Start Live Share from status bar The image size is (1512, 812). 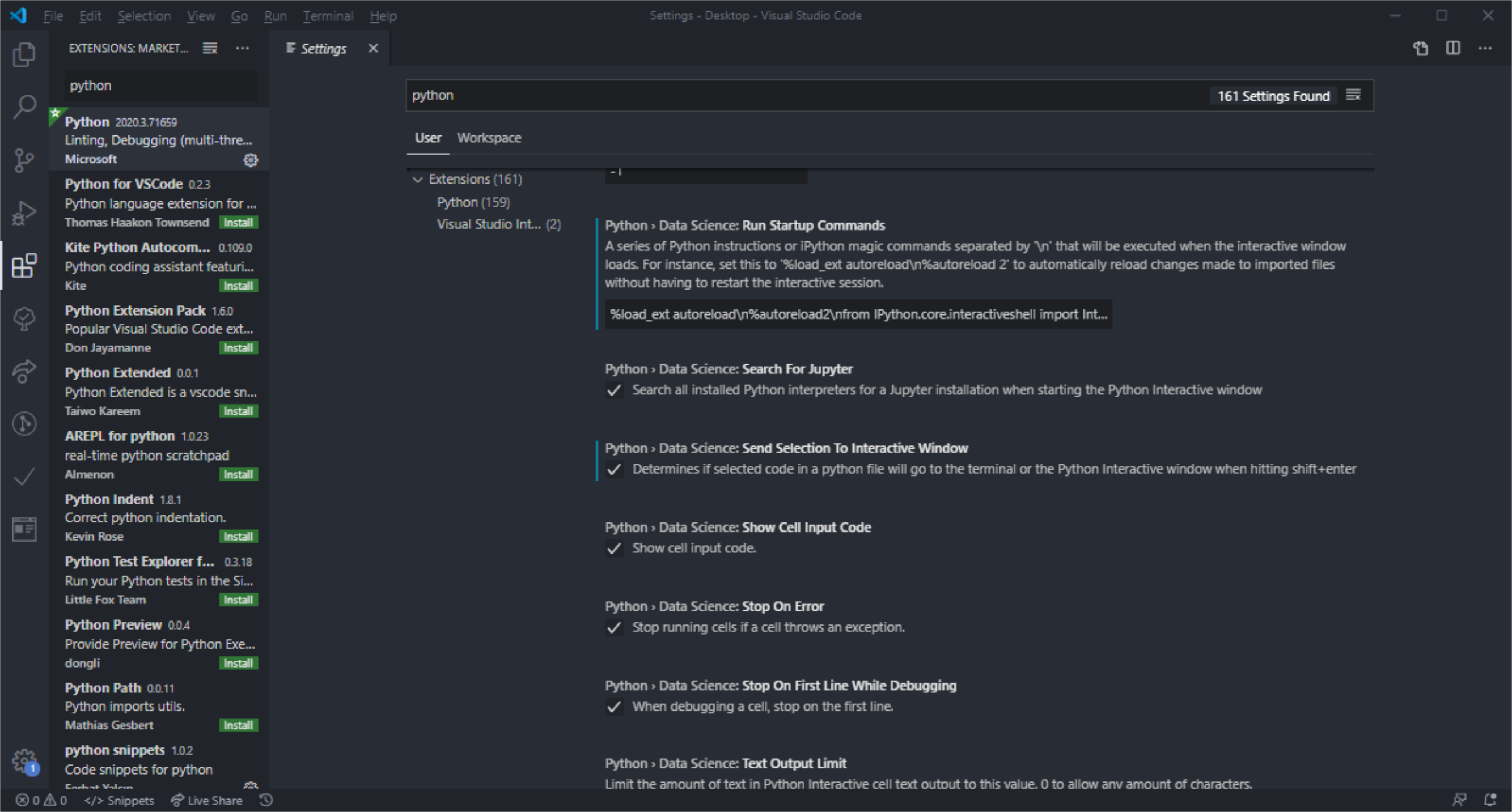(x=206, y=800)
